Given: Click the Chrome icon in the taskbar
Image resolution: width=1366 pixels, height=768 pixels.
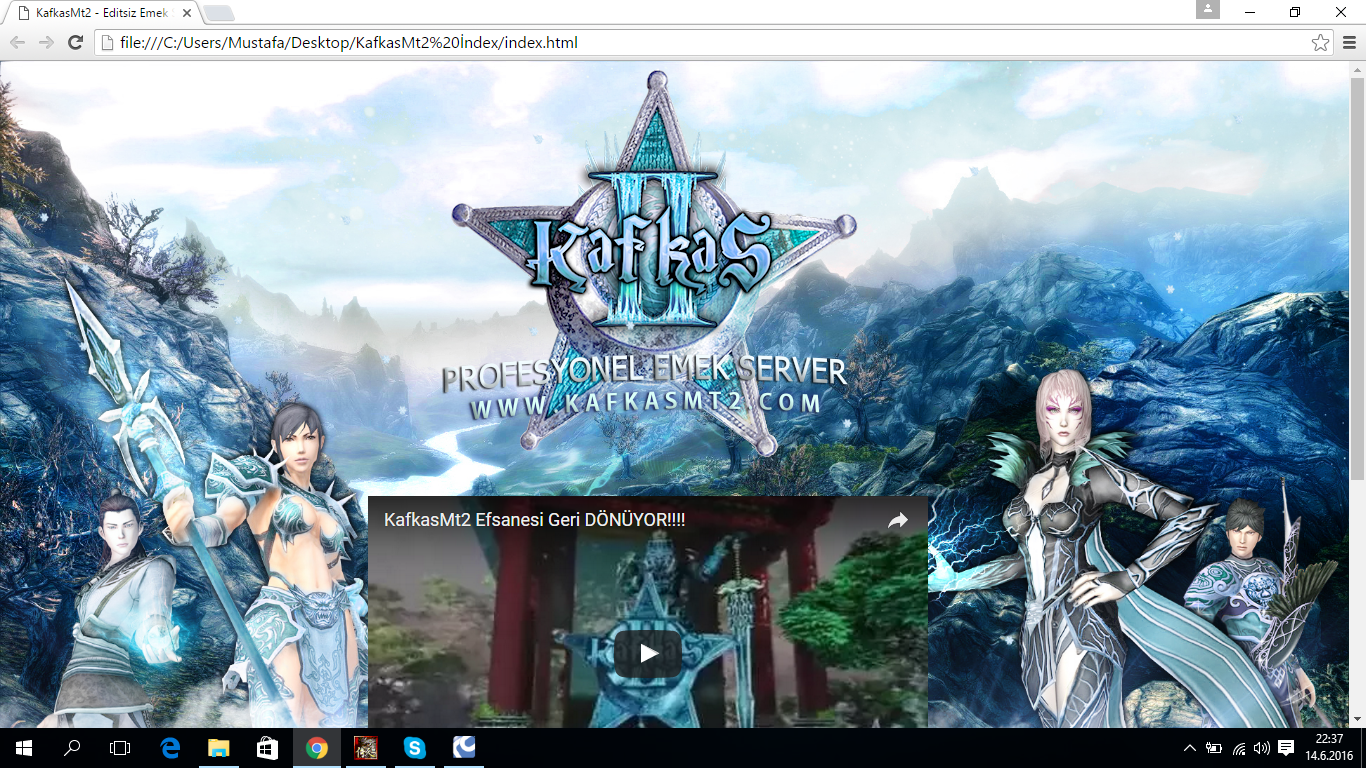Looking at the screenshot, I should pos(316,748).
